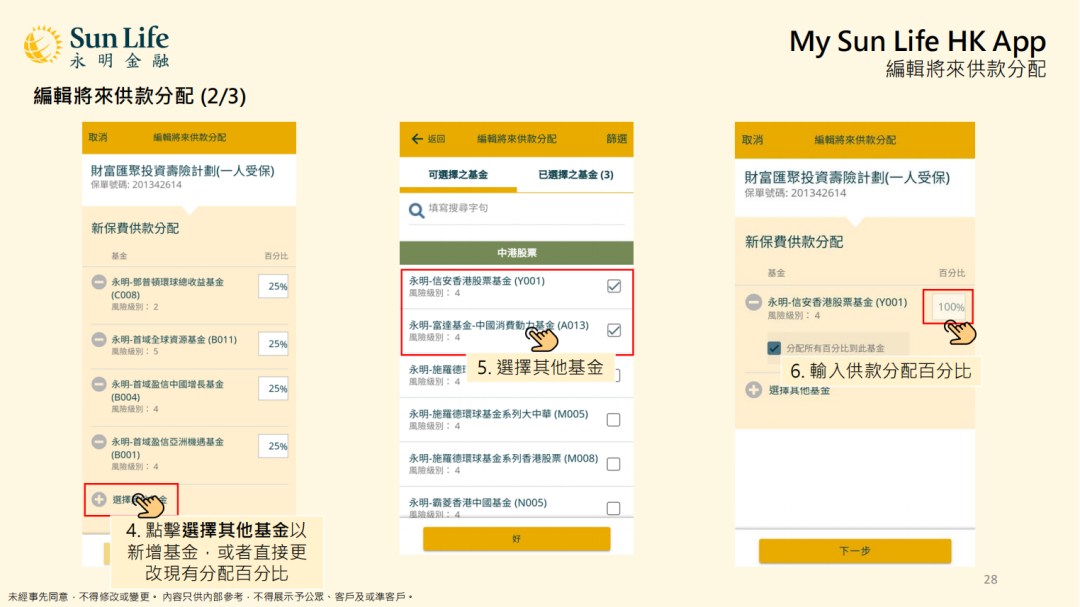Edit 25% field for fund B011
1080x607 pixels.
[x=273, y=344]
